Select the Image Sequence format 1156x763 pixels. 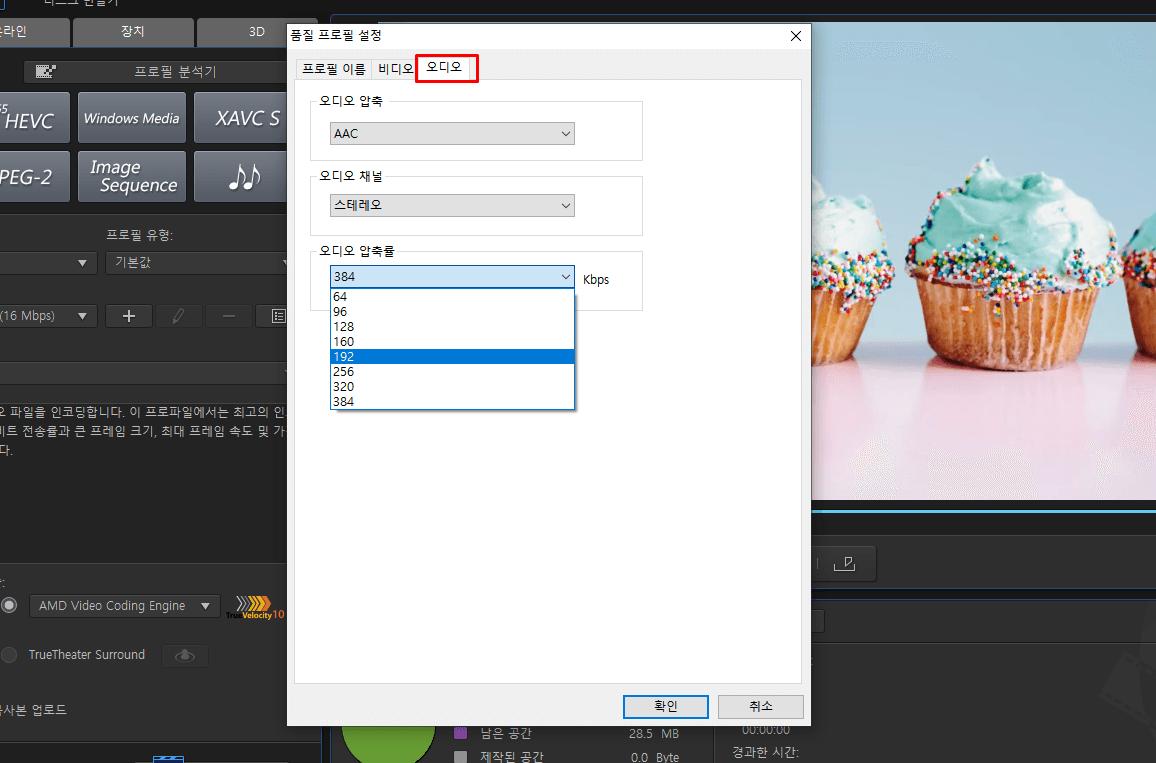point(131,176)
